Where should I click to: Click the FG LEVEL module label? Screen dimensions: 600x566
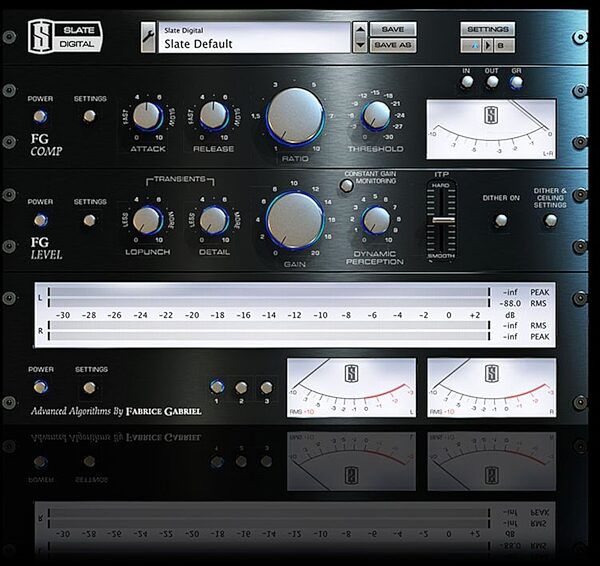coord(46,248)
